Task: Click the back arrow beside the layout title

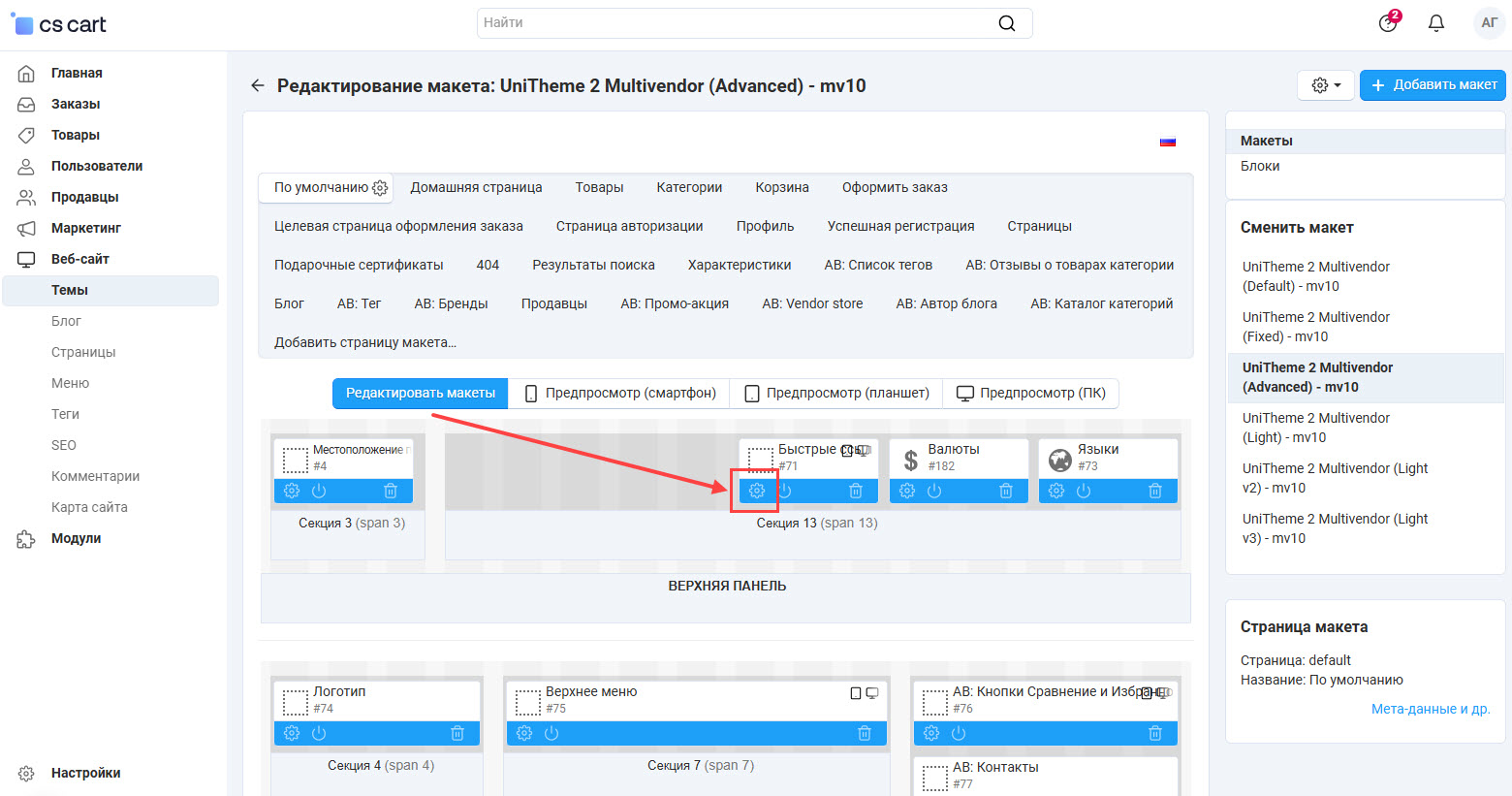Action: click(257, 85)
